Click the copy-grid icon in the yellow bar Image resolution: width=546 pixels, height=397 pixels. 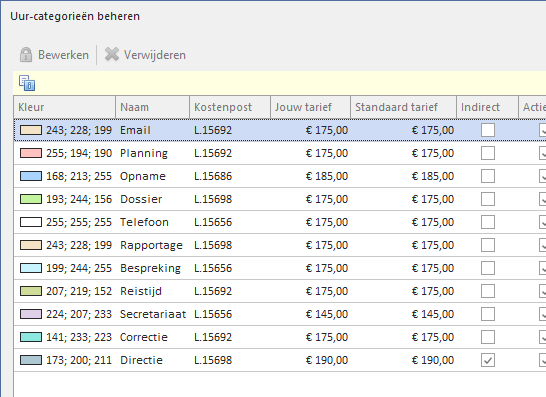click(x=27, y=83)
